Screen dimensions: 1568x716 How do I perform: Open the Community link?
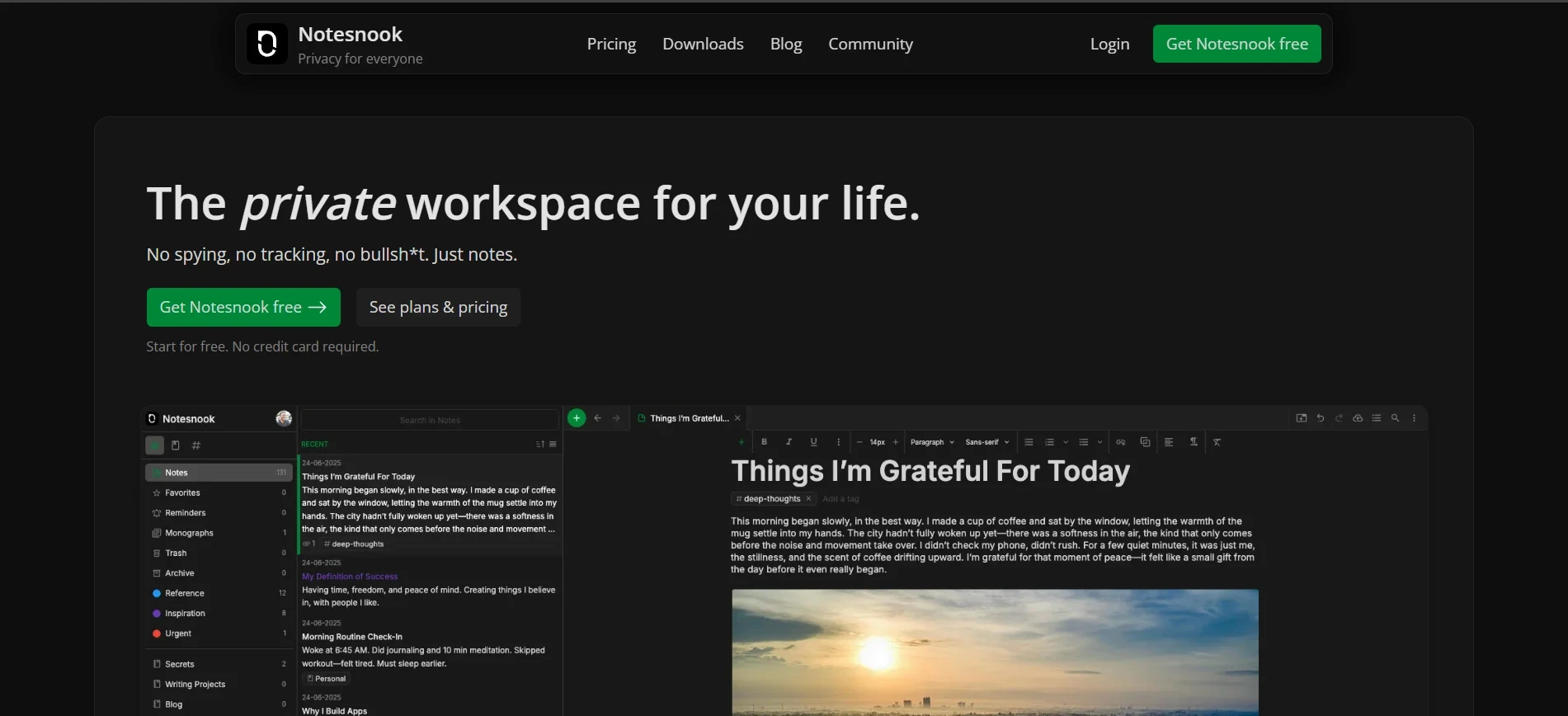point(870,44)
